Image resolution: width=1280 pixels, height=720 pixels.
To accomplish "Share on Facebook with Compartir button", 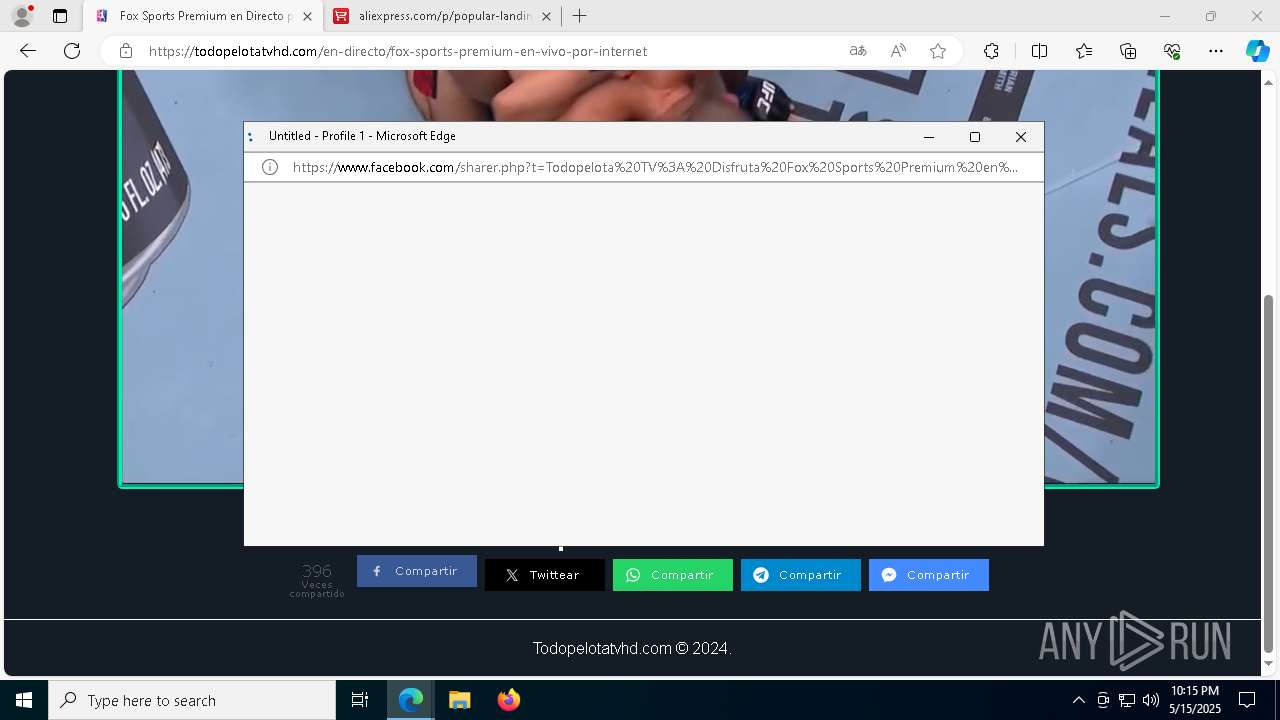I will coord(417,571).
